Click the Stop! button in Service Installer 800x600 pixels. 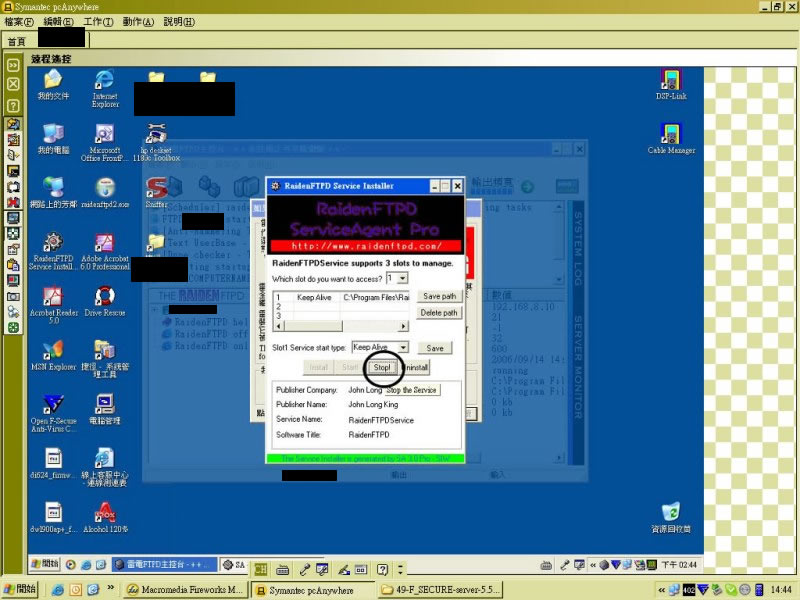[382, 367]
